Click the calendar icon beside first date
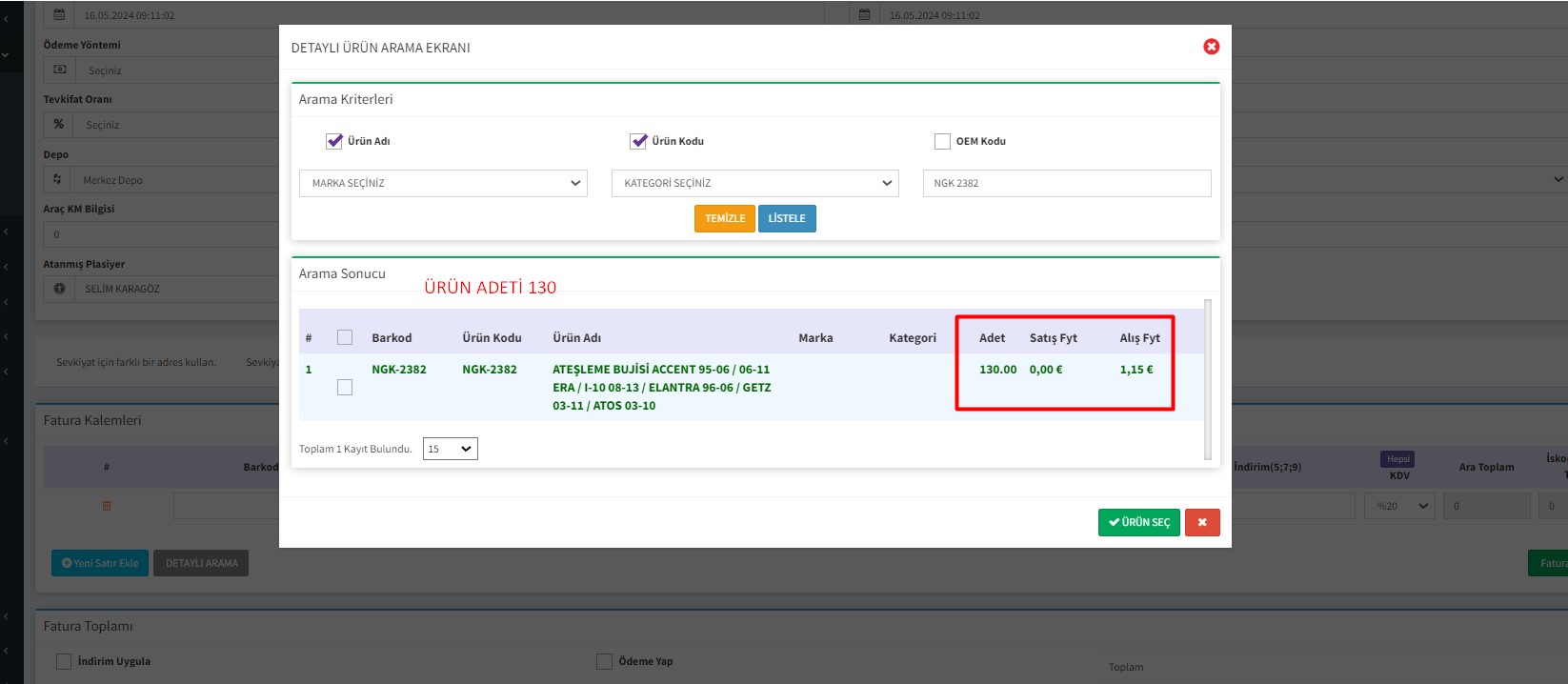 59,14
